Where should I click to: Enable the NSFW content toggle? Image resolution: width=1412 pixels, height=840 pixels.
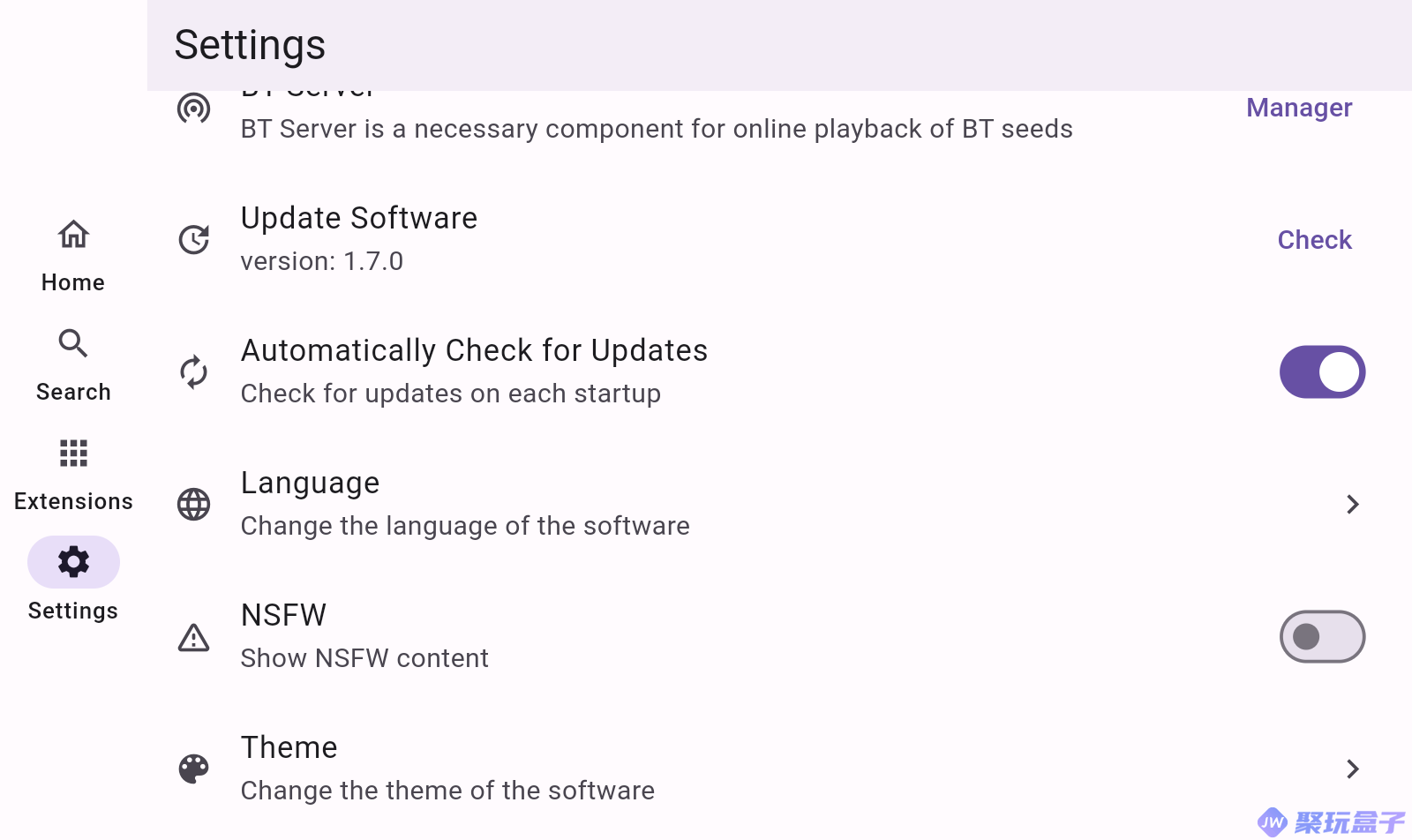click(1322, 636)
